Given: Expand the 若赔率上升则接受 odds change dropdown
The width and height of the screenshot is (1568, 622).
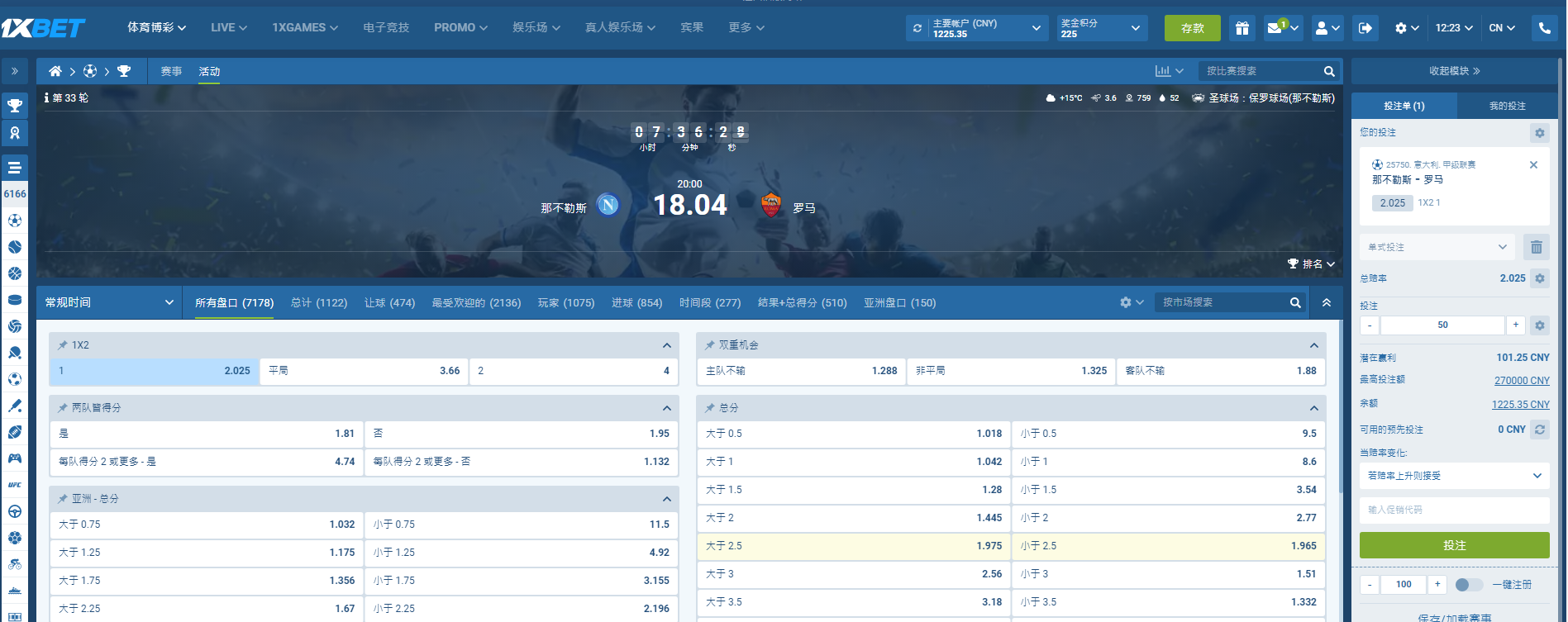Looking at the screenshot, I should (x=1454, y=476).
